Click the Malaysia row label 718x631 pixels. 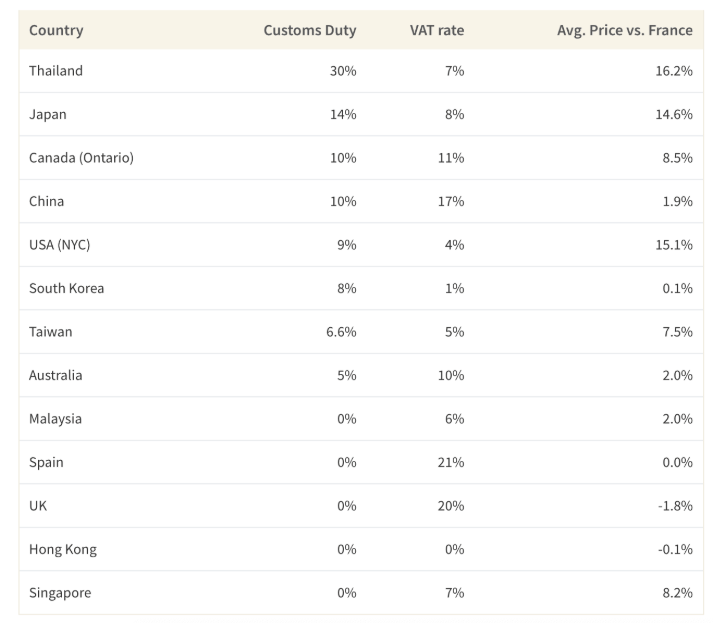[56, 419]
